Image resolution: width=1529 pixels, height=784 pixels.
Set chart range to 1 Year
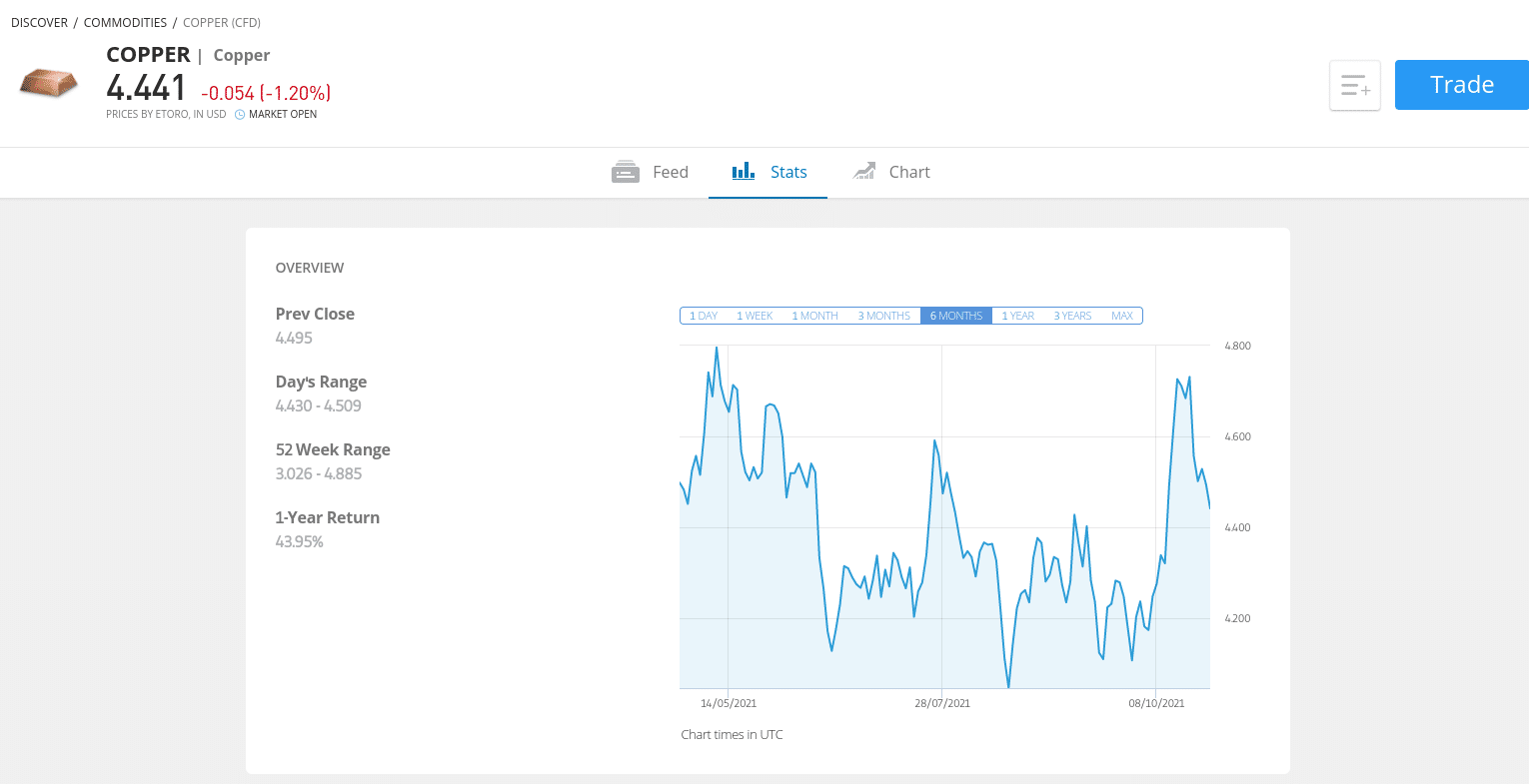pos(1018,316)
